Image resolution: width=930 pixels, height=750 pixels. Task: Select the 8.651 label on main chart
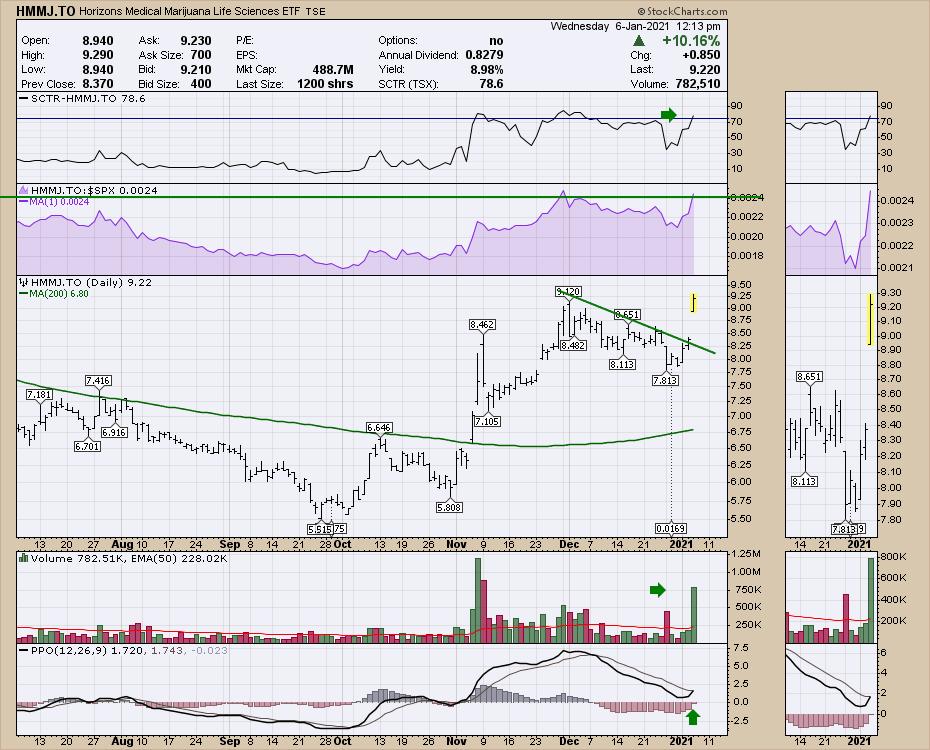[x=627, y=314]
